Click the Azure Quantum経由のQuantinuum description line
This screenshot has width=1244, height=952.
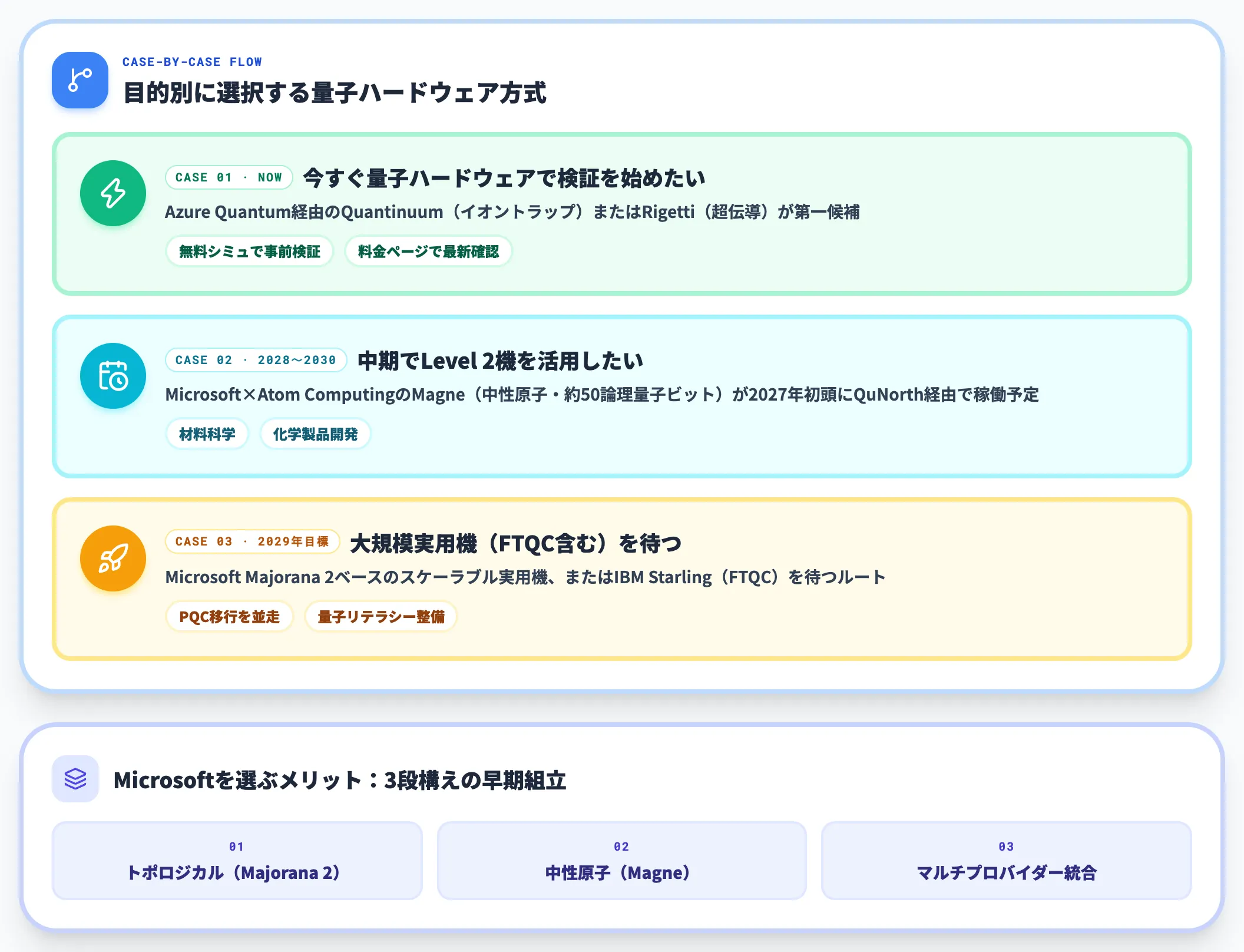[512, 212]
